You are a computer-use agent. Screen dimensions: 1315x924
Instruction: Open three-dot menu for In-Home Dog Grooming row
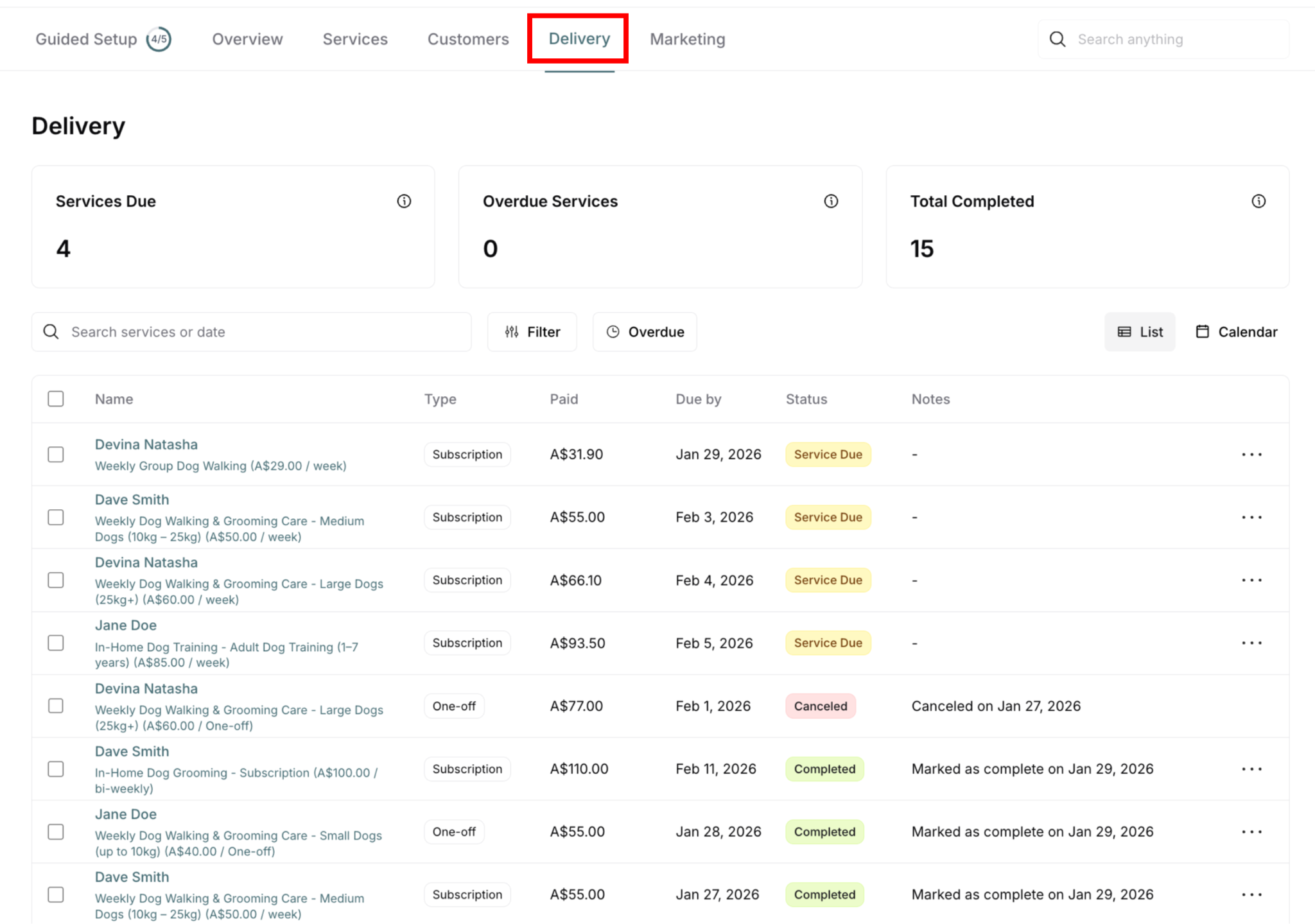(x=1251, y=769)
